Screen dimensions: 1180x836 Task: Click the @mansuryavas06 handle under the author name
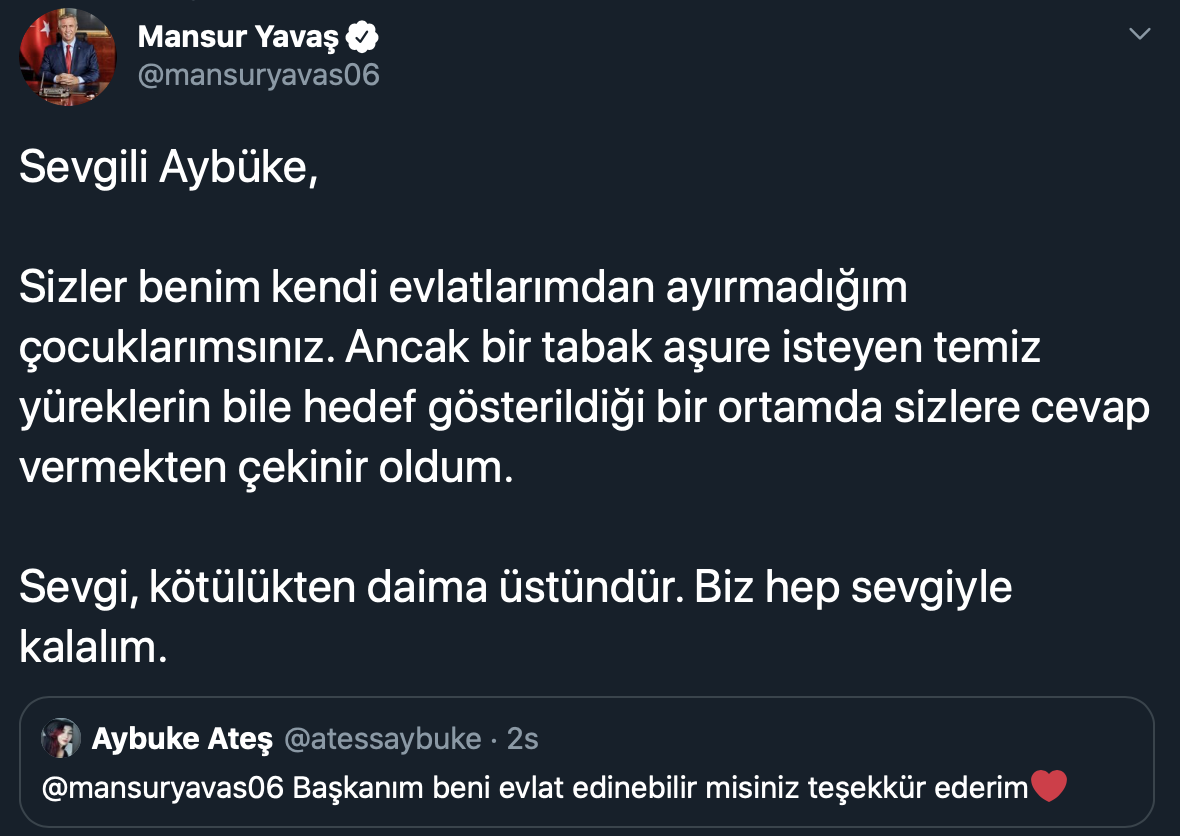[x=258, y=75]
